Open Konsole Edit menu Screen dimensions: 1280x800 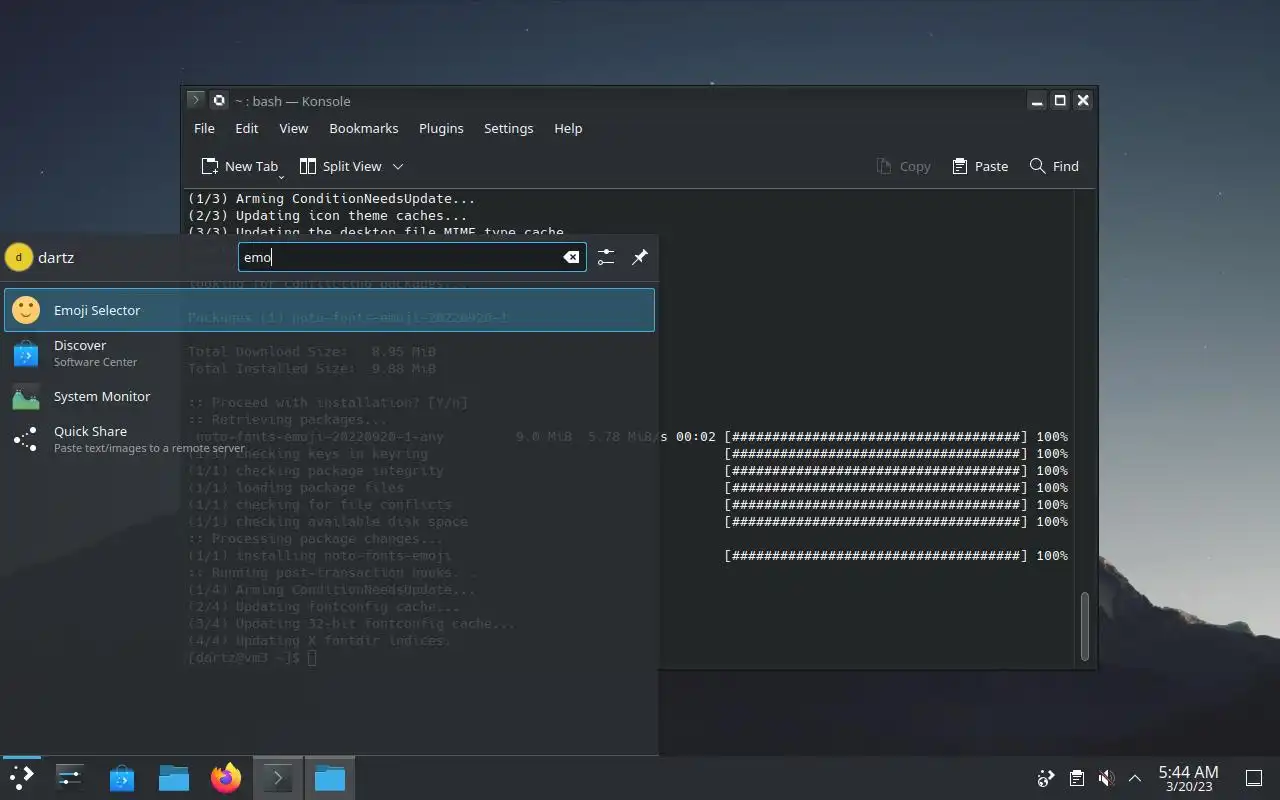click(x=247, y=128)
